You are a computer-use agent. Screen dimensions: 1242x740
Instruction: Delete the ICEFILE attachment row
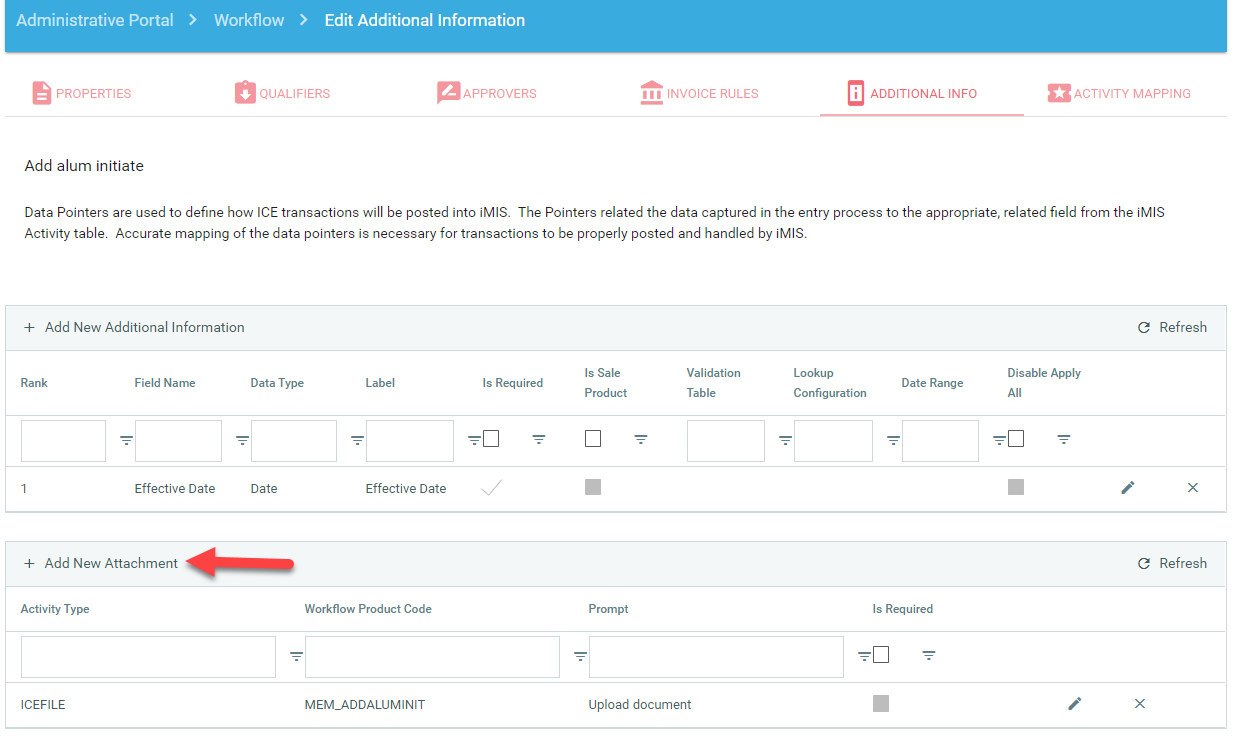(1139, 704)
